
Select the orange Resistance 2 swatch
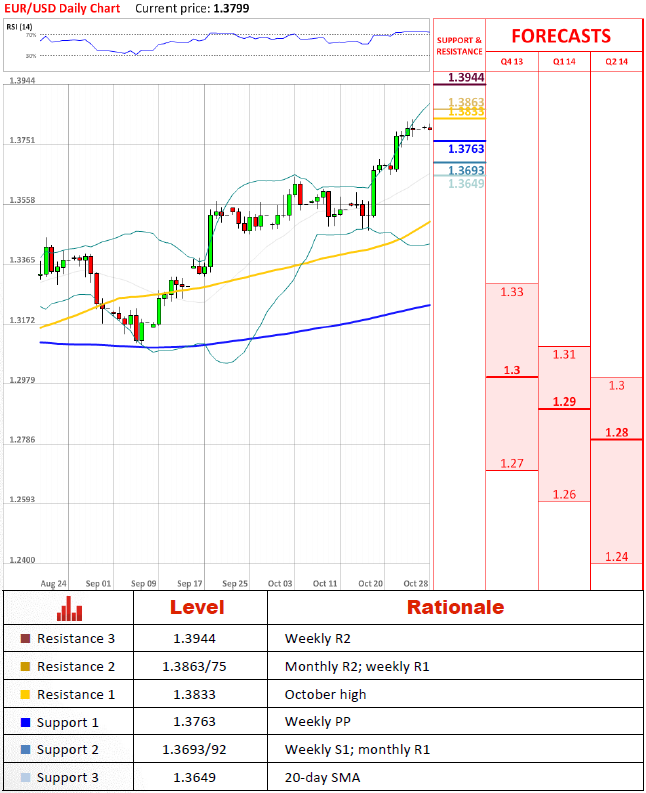click(26, 667)
